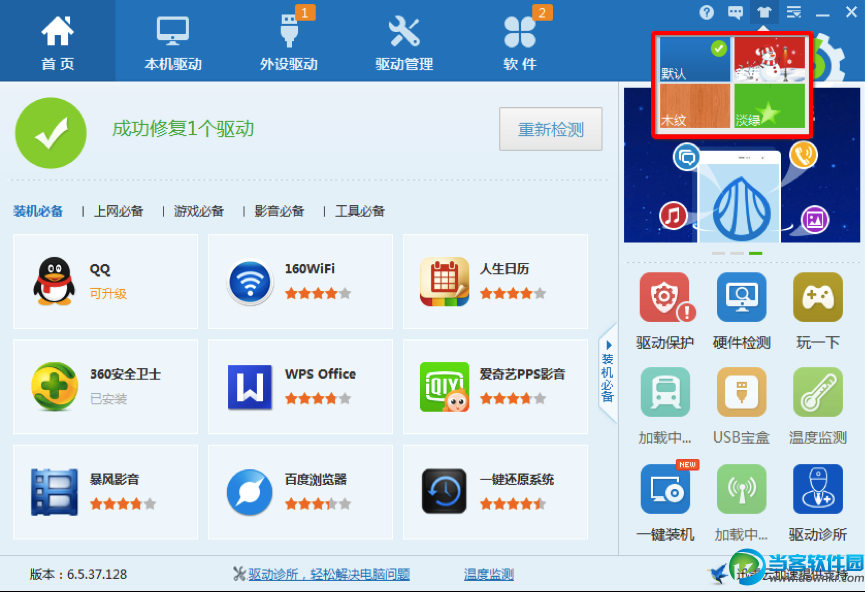Click 版本：6.5.37.128 version text

[x=78, y=574]
